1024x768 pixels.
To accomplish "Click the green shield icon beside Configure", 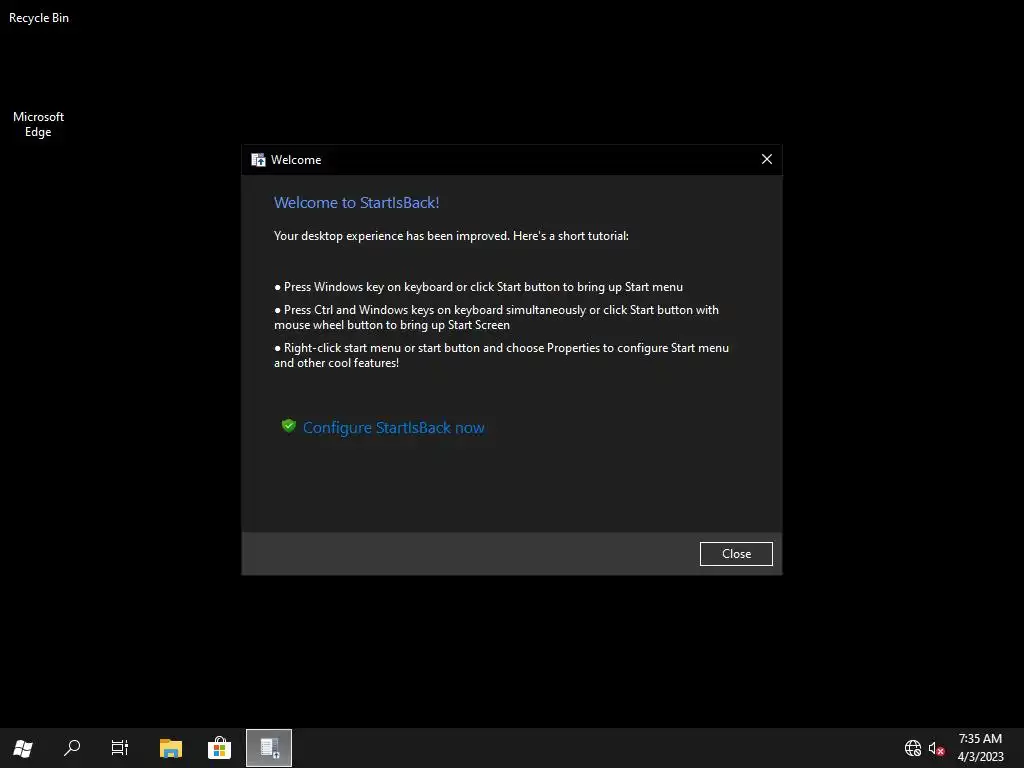I will click(289, 426).
